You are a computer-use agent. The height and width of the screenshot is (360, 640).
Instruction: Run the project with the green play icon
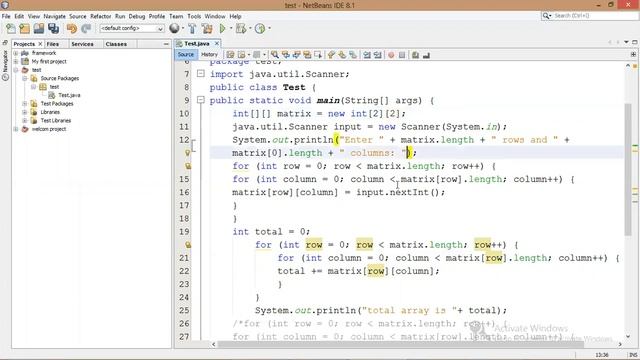(222, 28)
